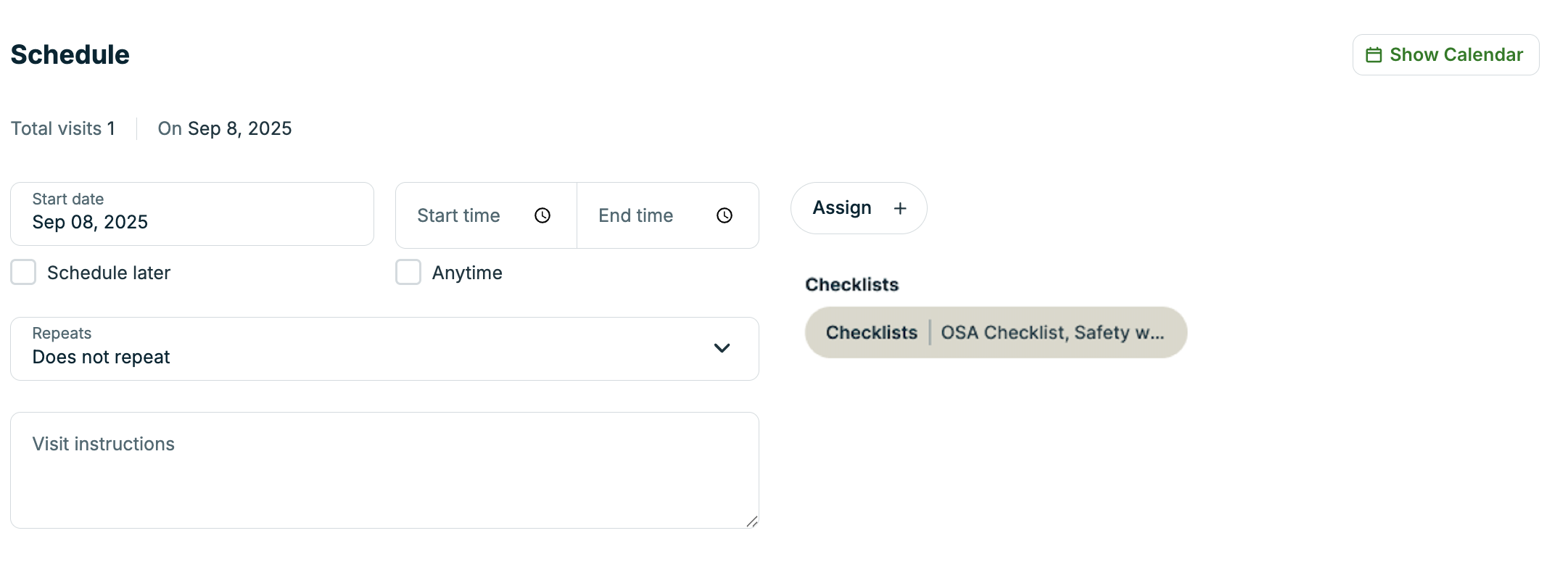Image resolution: width=1568 pixels, height=570 pixels.
Task: Click the clock icon in Start time
Action: point(542,215)
